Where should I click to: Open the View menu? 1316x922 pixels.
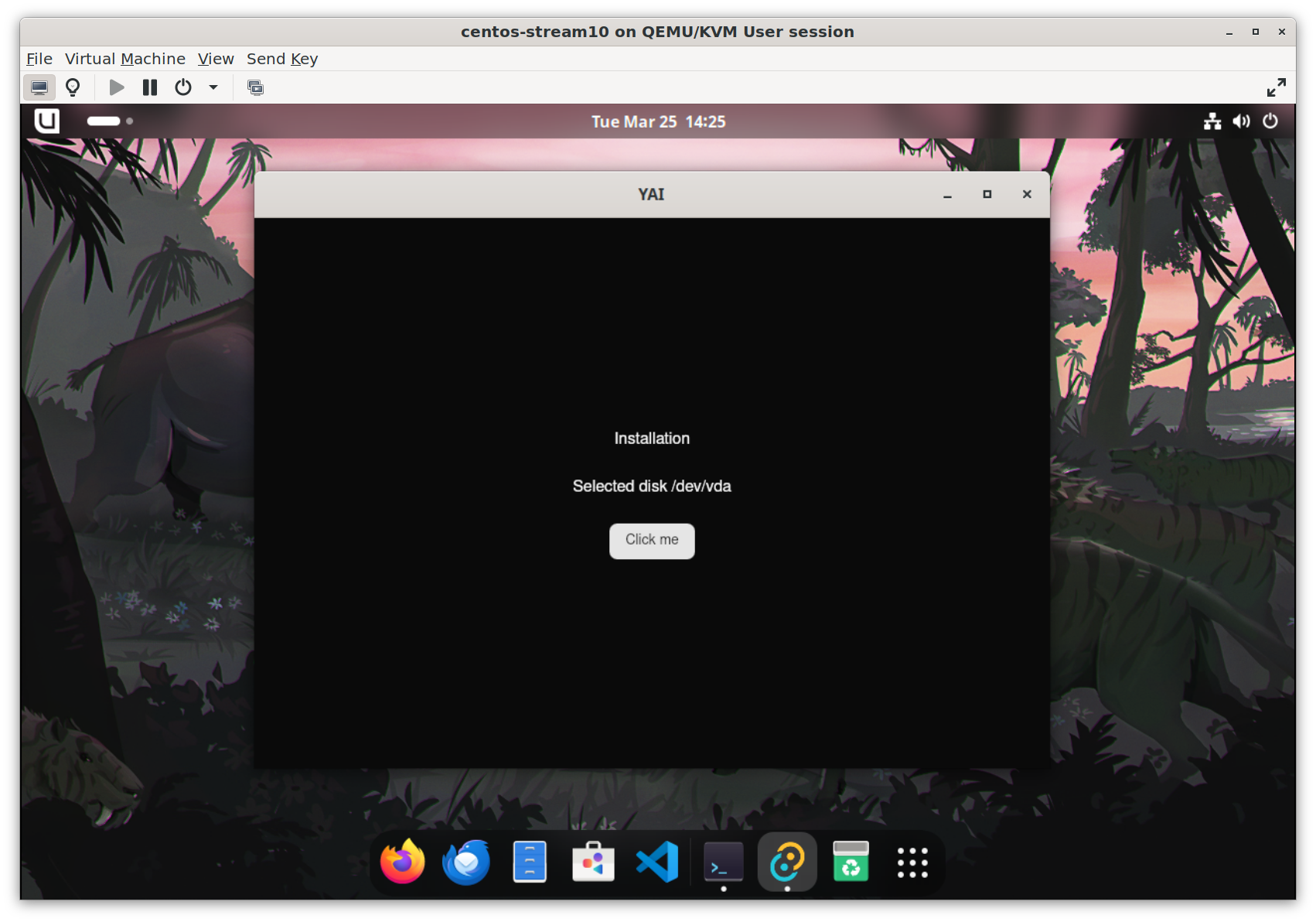216,59
